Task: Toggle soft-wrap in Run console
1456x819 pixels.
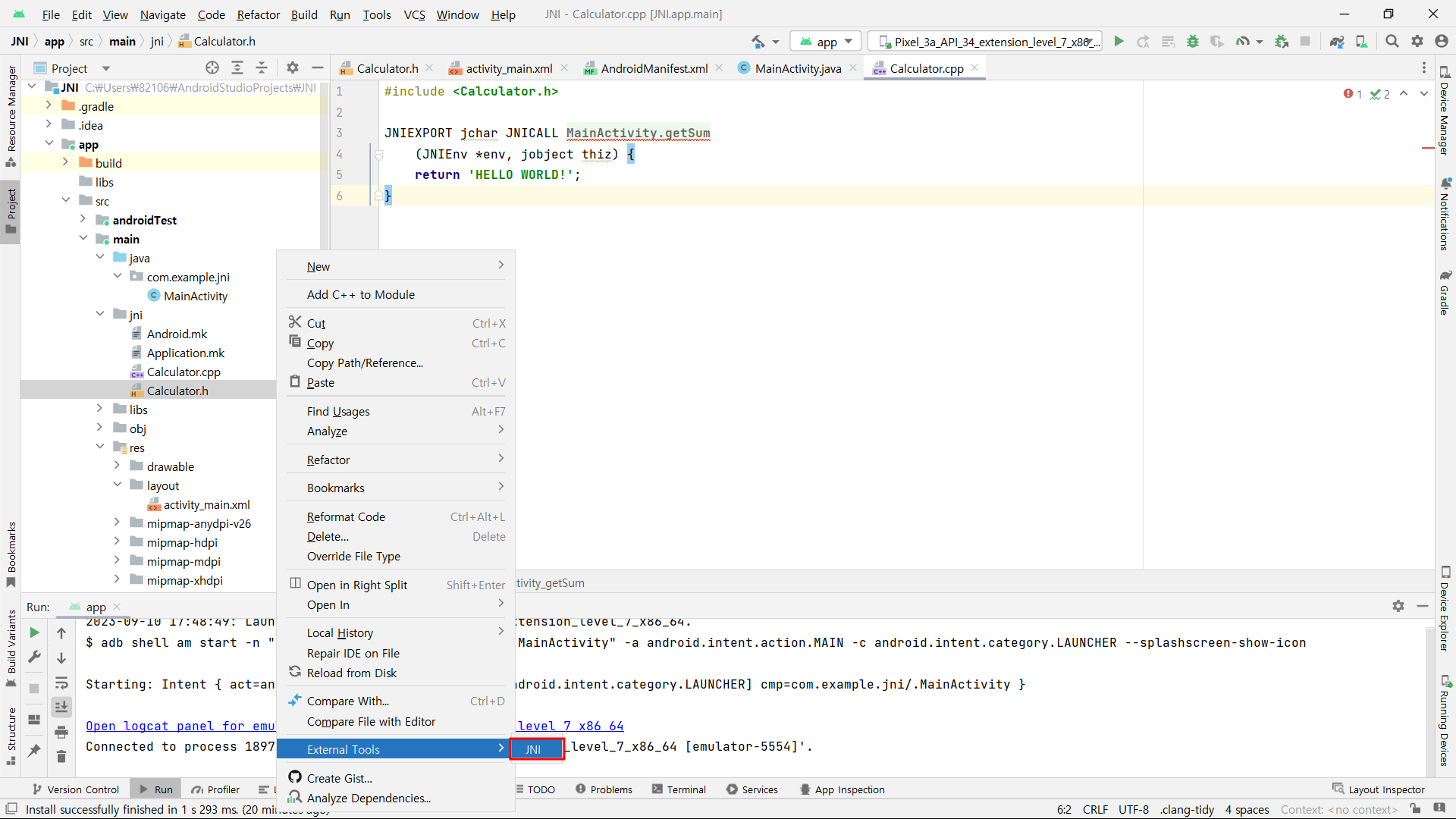Action: coord(61,682)
